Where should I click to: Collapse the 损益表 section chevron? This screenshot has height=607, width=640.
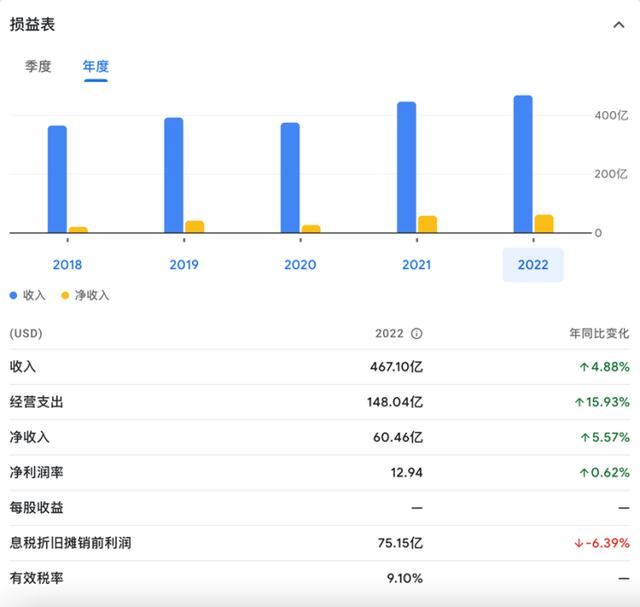(x=617, y=26)
